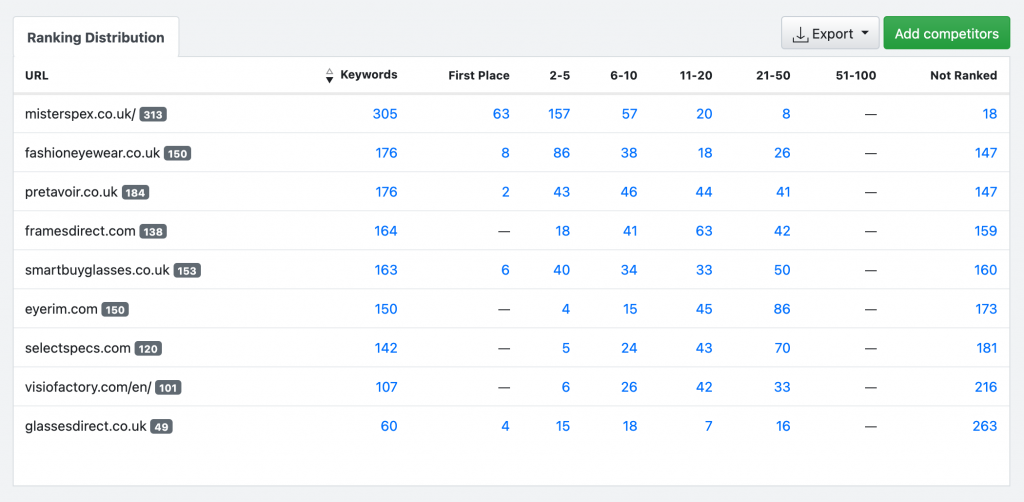1024x502 pixels.
Task: Click the visiofactory.com/en/ 11-20 value 42
Action: click(704, 387)
